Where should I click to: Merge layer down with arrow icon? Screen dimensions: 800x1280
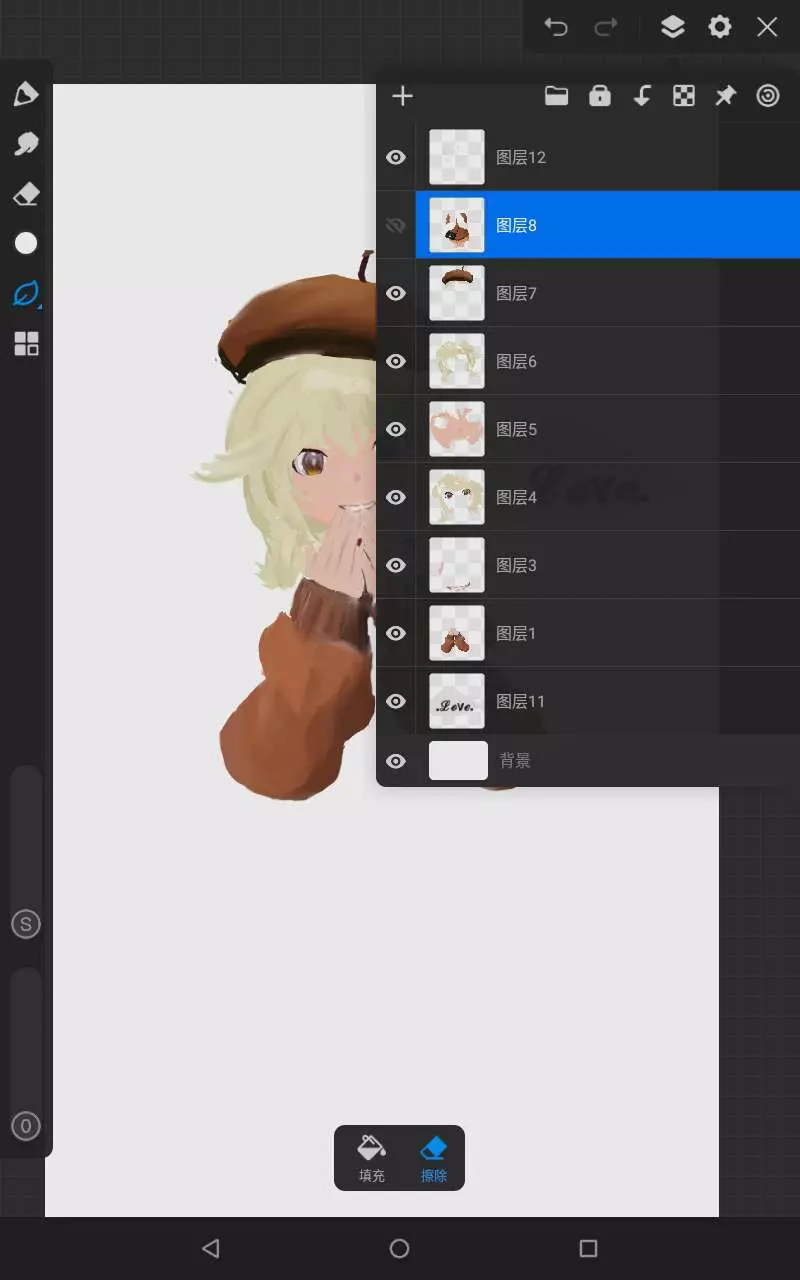click(x=642, y=96)
